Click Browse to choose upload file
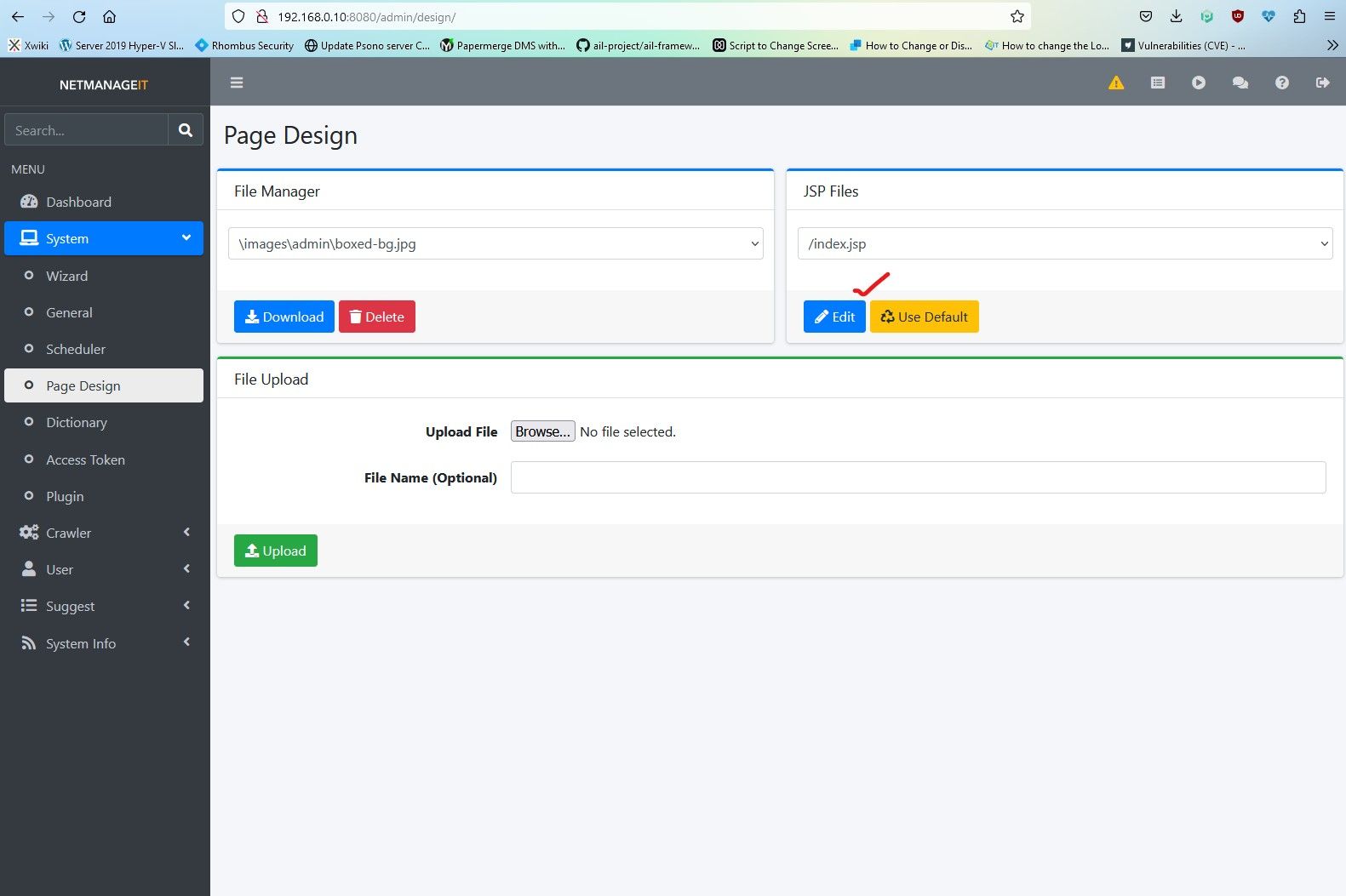 (x=542, y=431)
